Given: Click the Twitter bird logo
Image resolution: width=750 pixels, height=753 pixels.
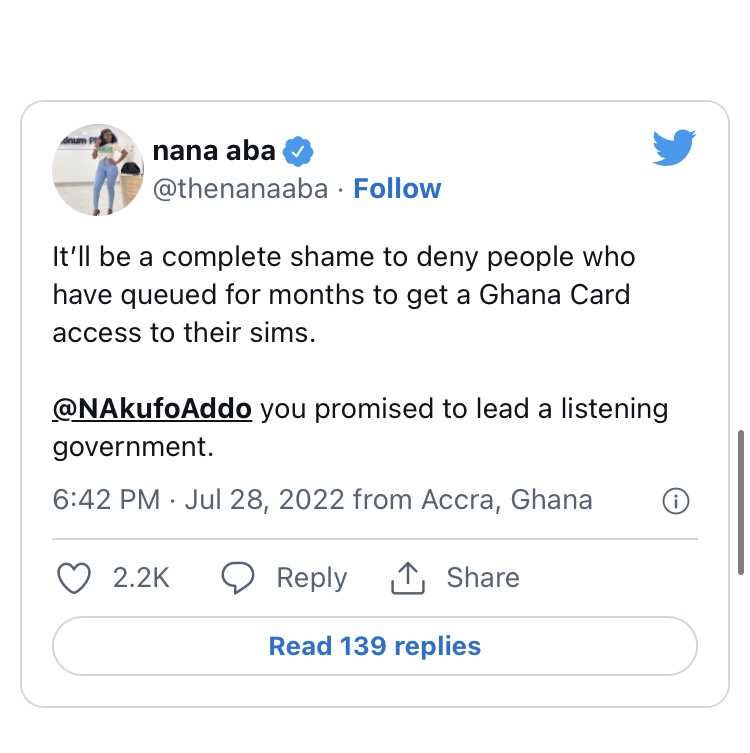Looking at the screenshot, I should pyautogui.click(x=673, y=148).
